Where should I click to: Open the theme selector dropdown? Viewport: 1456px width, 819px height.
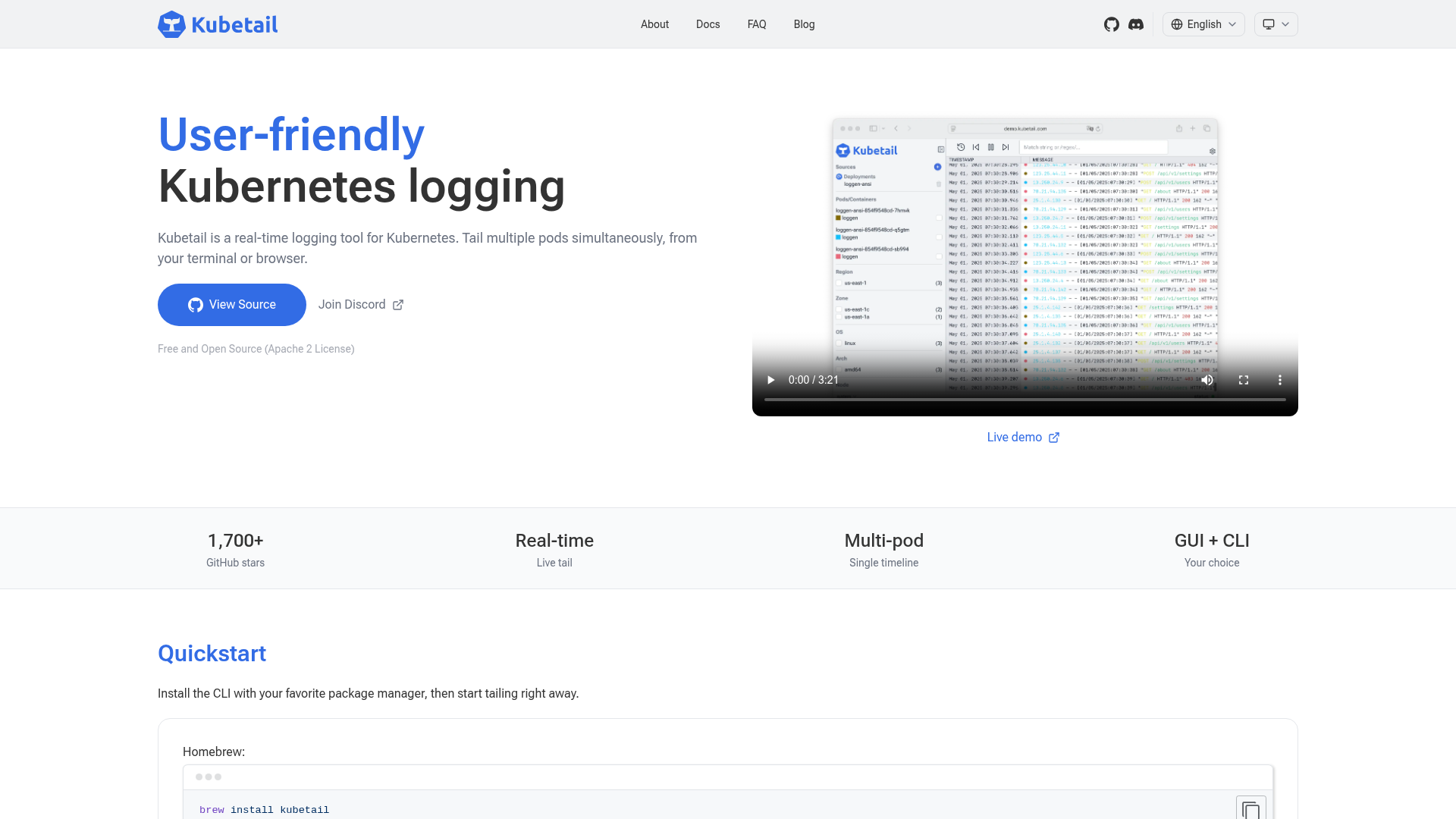[1276, 24]
